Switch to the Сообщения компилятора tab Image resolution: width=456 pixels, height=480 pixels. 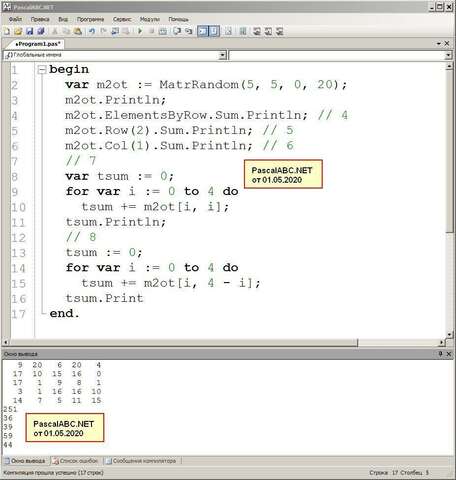tap(141, 461)
